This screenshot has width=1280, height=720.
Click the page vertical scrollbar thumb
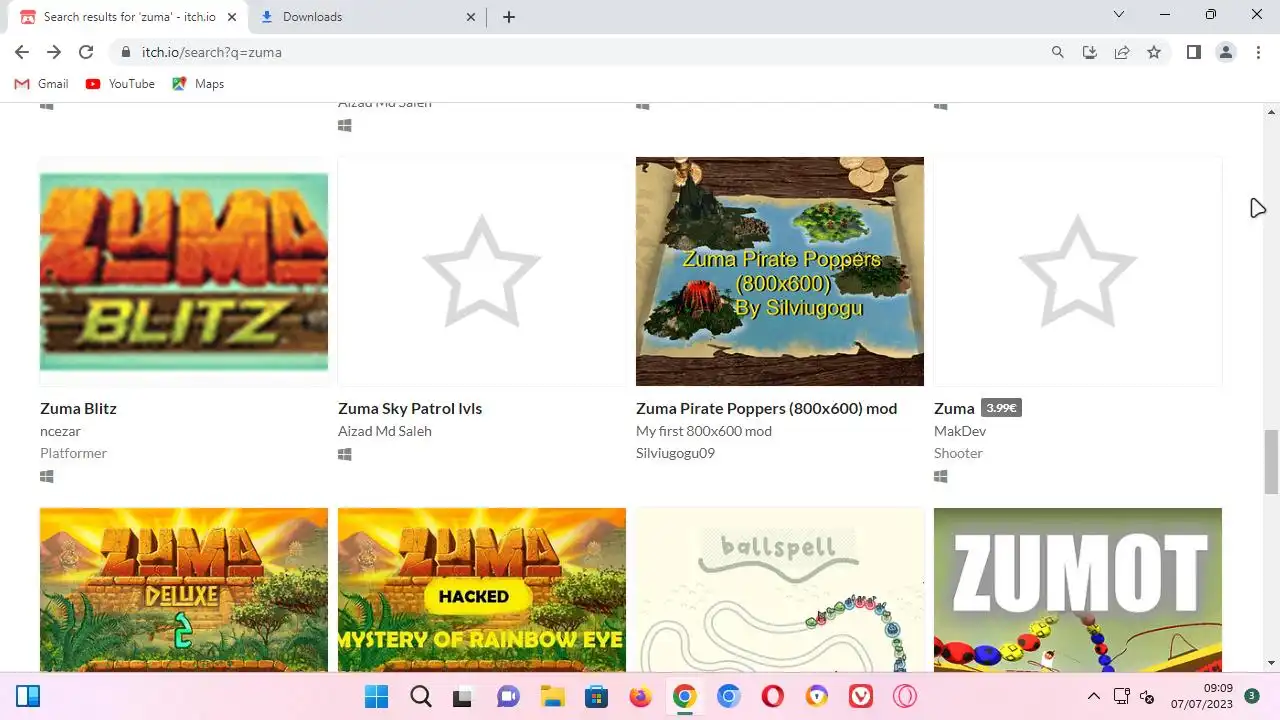1271,461
